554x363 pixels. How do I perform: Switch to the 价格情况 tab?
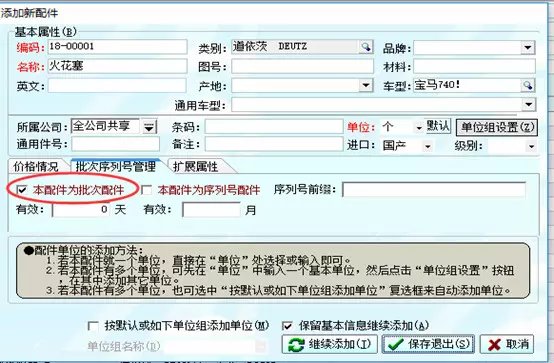click(36, 166)
